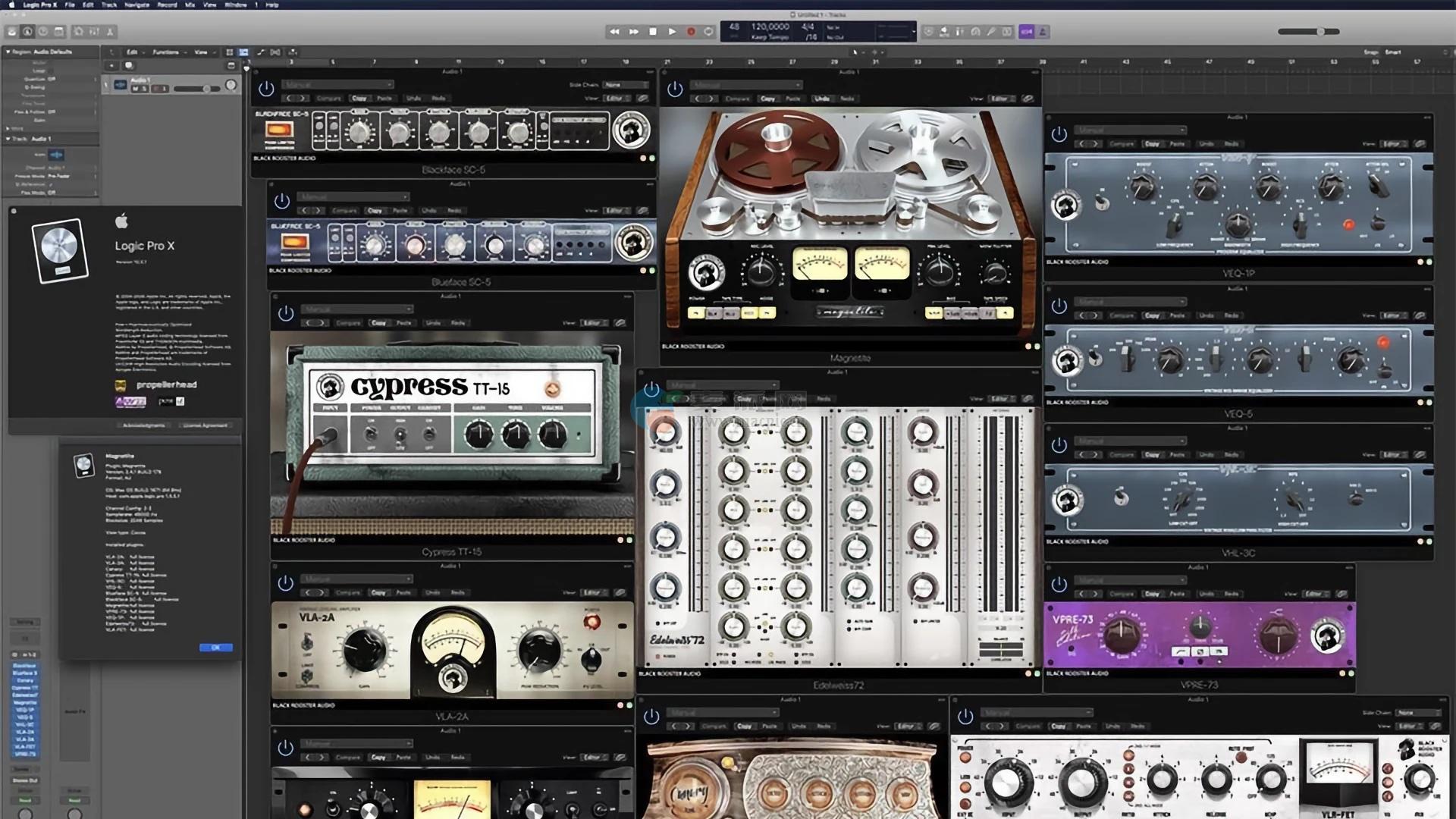Open the Toolbar button in control bar

[59, 32]
